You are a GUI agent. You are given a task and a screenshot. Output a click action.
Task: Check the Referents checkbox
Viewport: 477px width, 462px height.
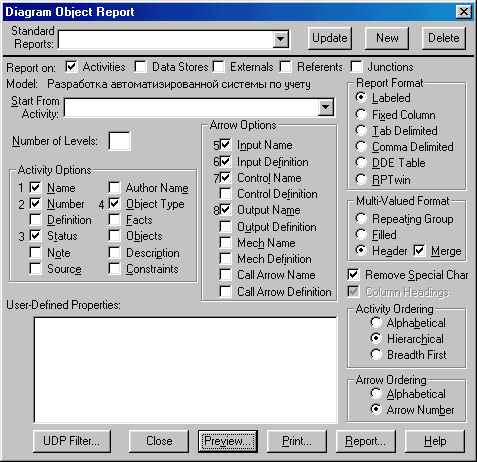pos(285,66)
